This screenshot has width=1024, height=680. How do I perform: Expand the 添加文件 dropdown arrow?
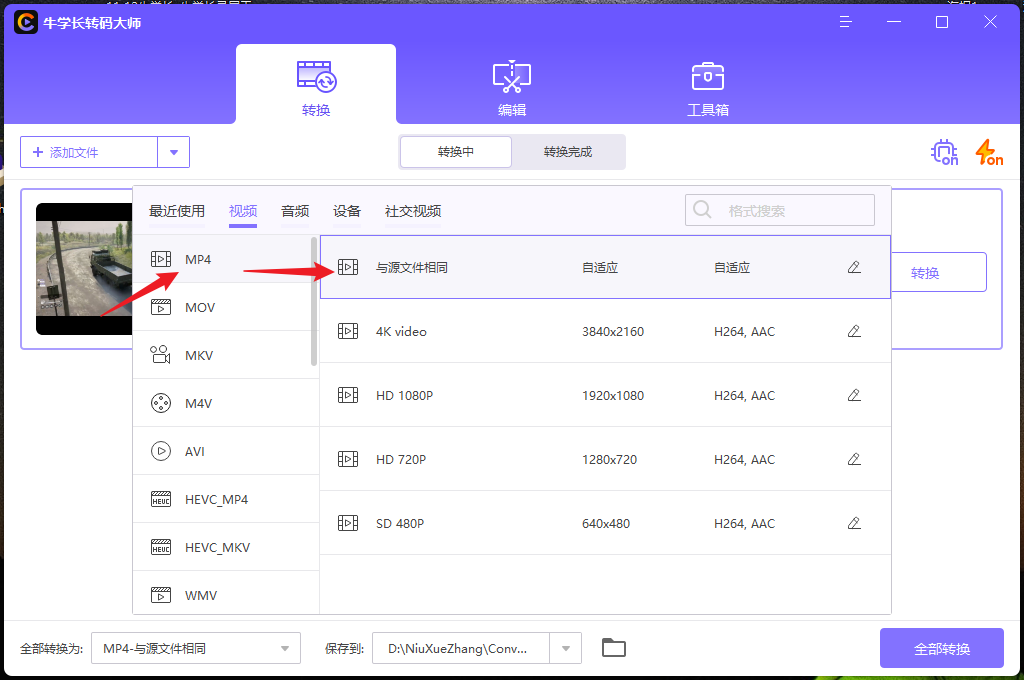(173, 152)
